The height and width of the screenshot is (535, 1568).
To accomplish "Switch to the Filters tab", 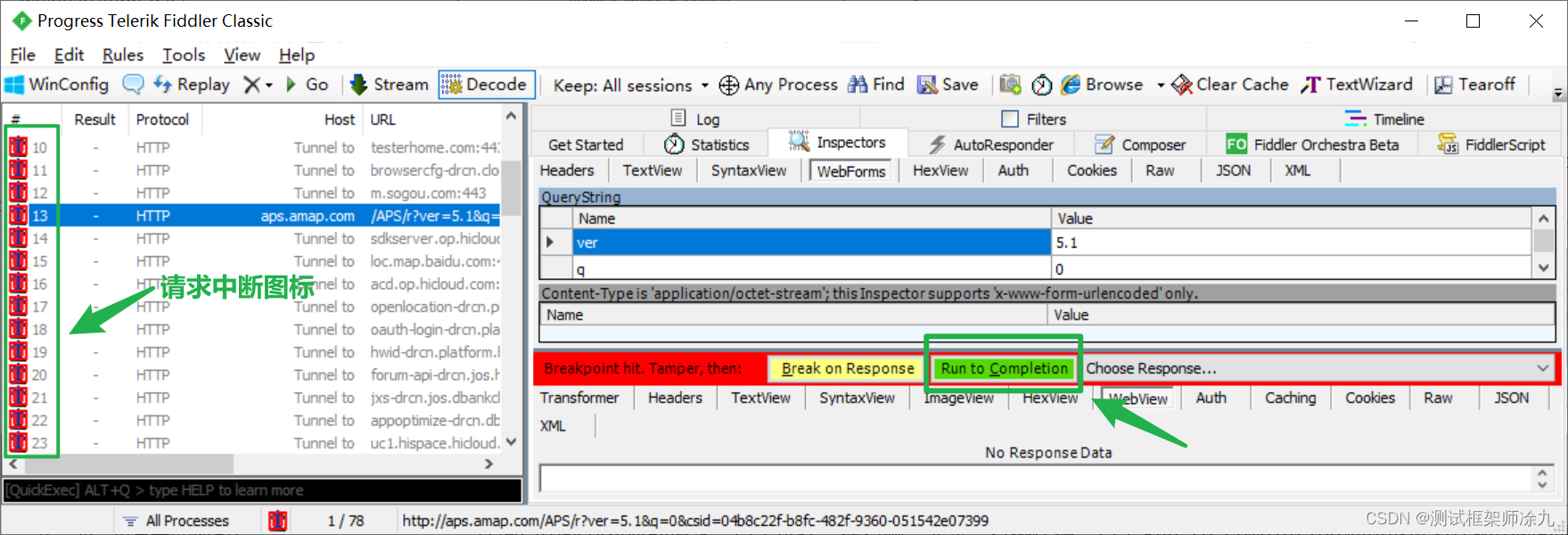I will click(x=1034, y=119).
